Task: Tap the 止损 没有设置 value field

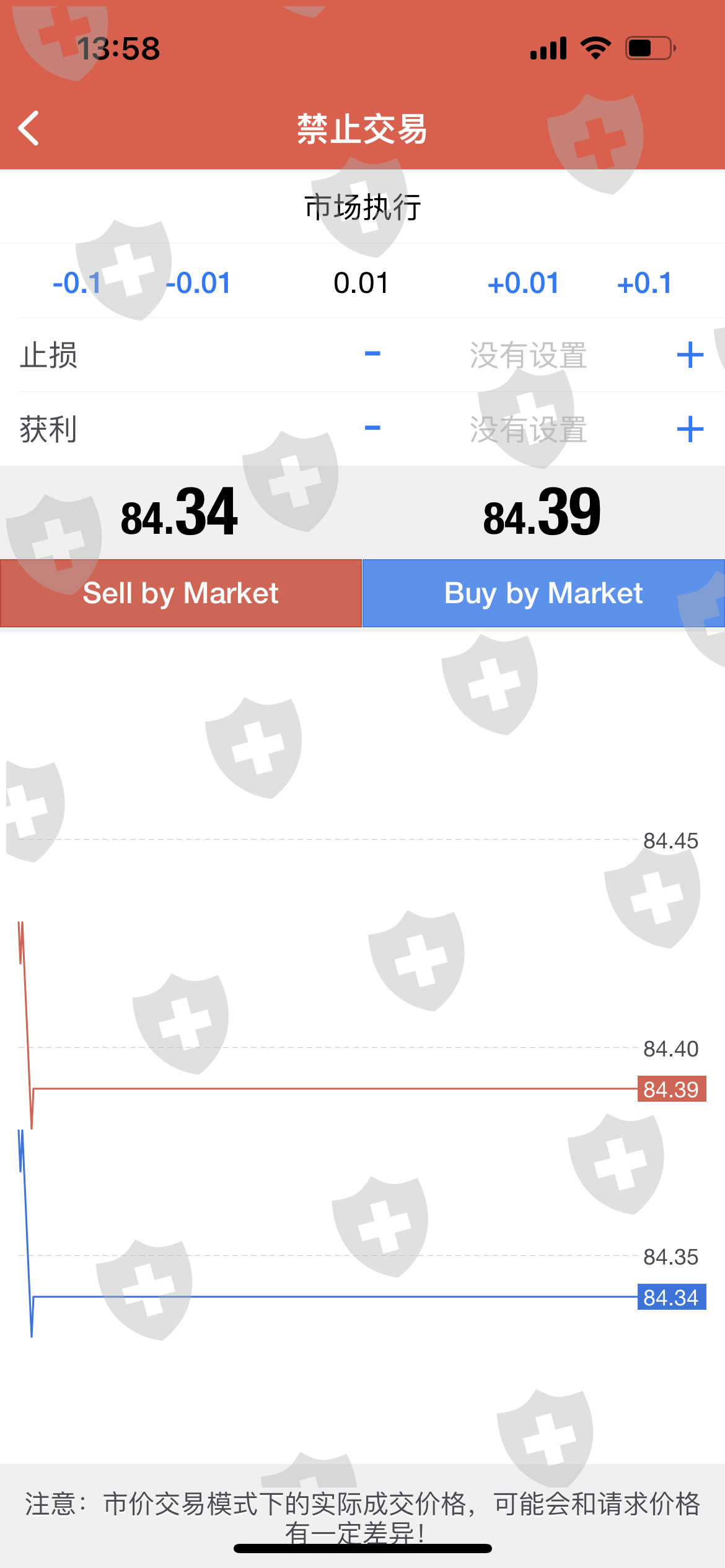Action: (528, 355)
